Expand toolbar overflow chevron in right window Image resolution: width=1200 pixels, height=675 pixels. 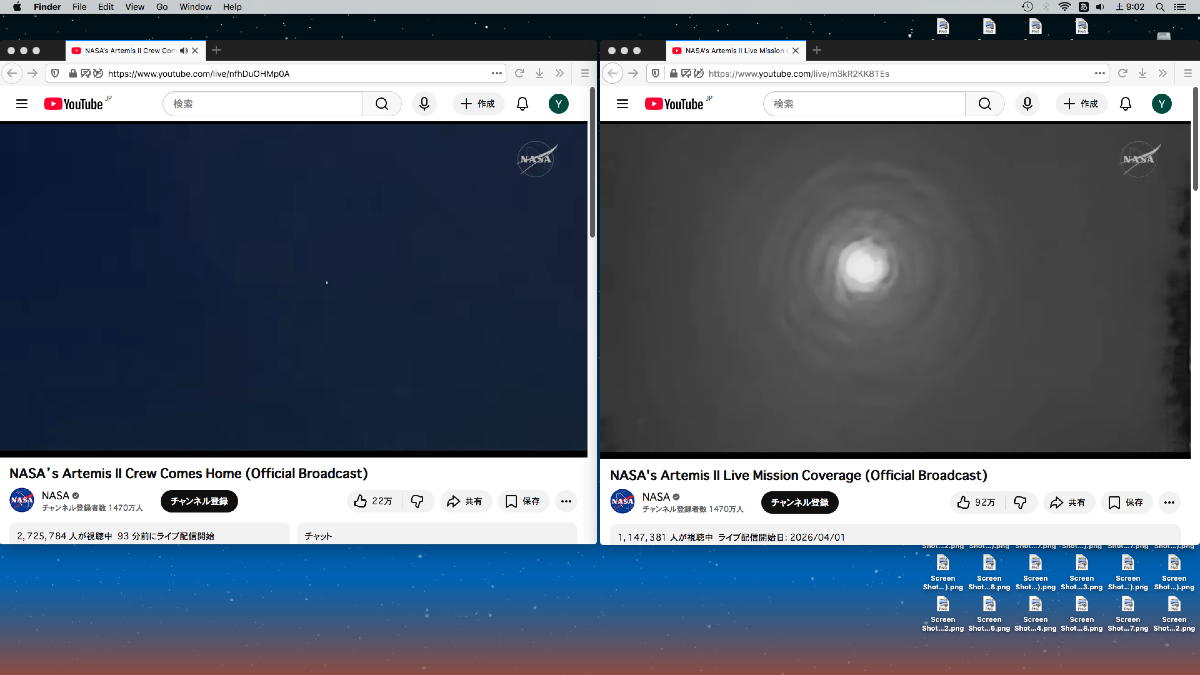pyautogui.click(x=1162, y=73)
